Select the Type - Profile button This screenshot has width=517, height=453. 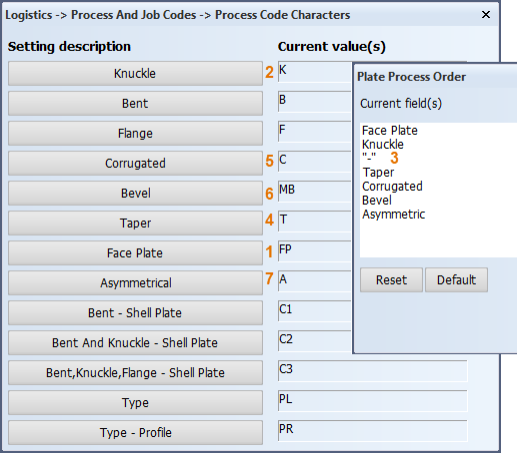[135, 432]
